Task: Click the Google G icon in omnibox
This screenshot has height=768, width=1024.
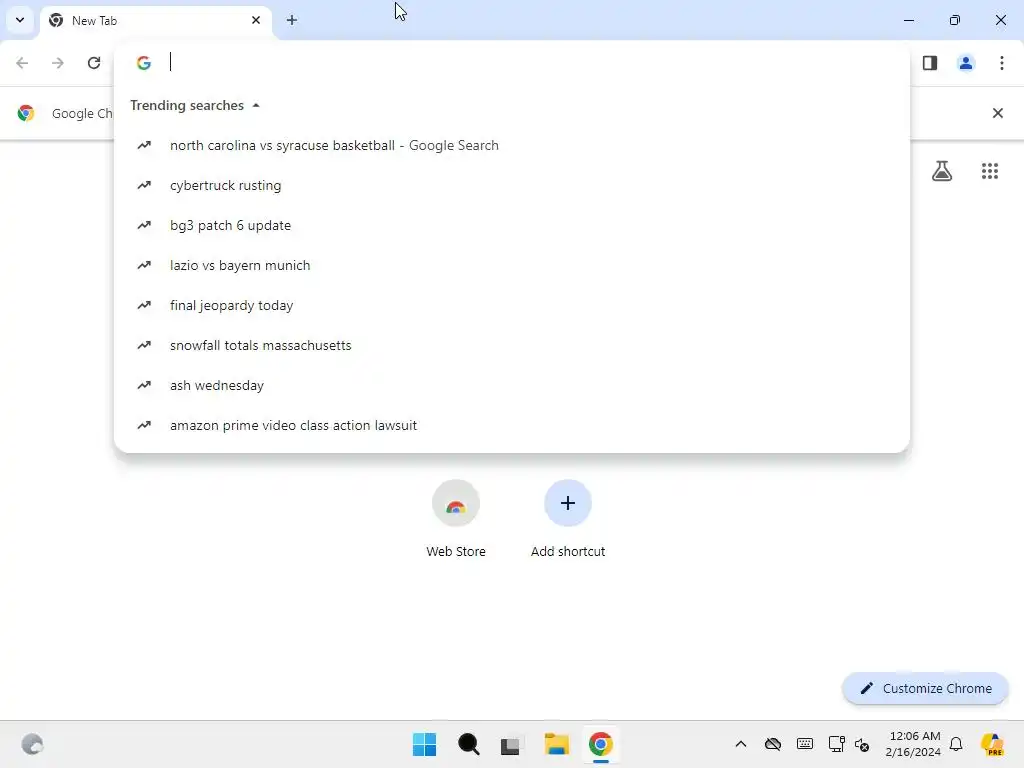Action: click(x=144, y=63)
